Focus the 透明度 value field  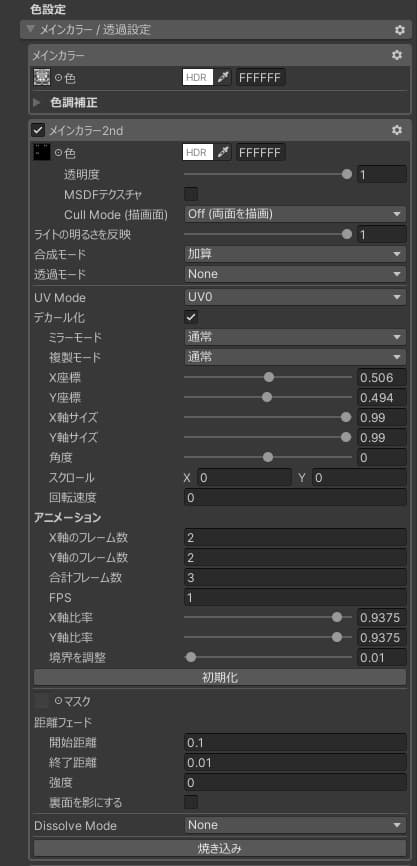(x=382, y=175)
